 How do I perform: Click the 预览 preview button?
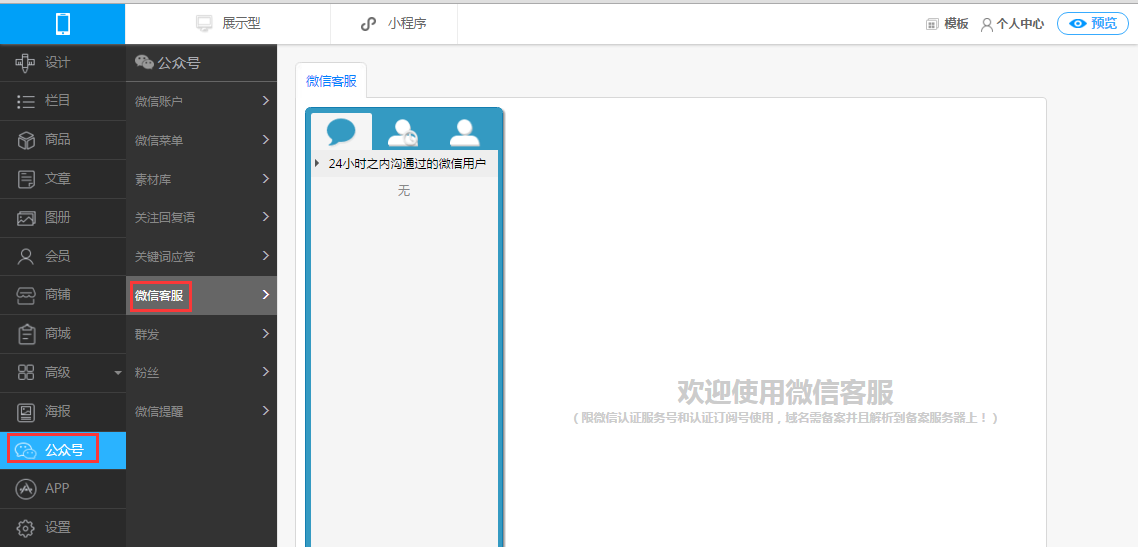(1093, 23)
